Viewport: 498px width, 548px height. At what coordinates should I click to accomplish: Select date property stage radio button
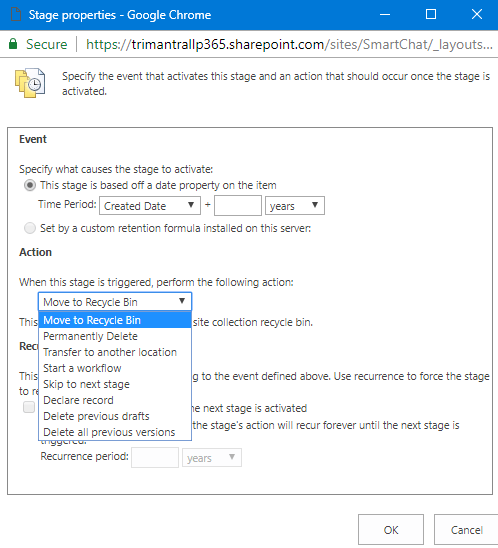(30, 185)
